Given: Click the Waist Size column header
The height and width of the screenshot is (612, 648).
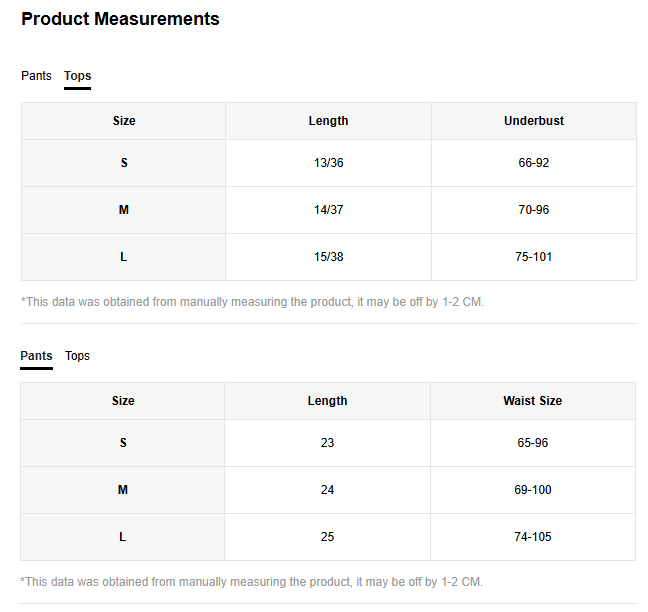Looking at the screenshot, I should pyautogui.click(x=532, y=401).
